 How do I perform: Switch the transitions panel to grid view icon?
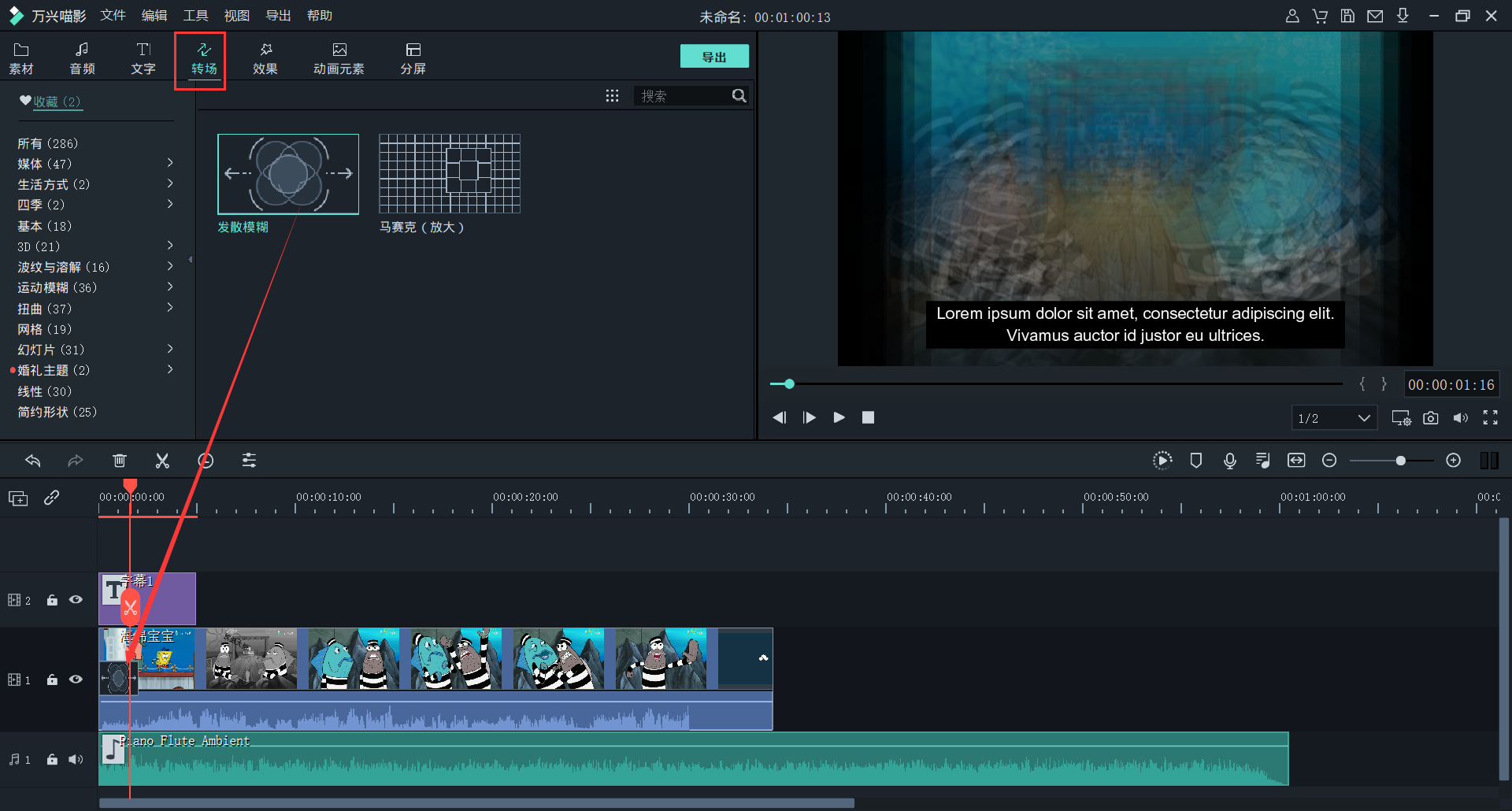point(612,96)
